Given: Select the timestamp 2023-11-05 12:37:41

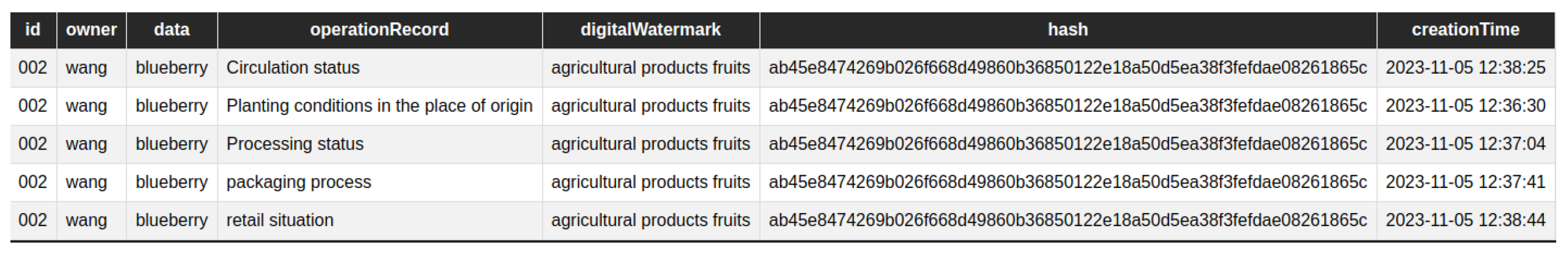Looking at the screenshot, I should pyautogui.click(x=1465, y=182).
